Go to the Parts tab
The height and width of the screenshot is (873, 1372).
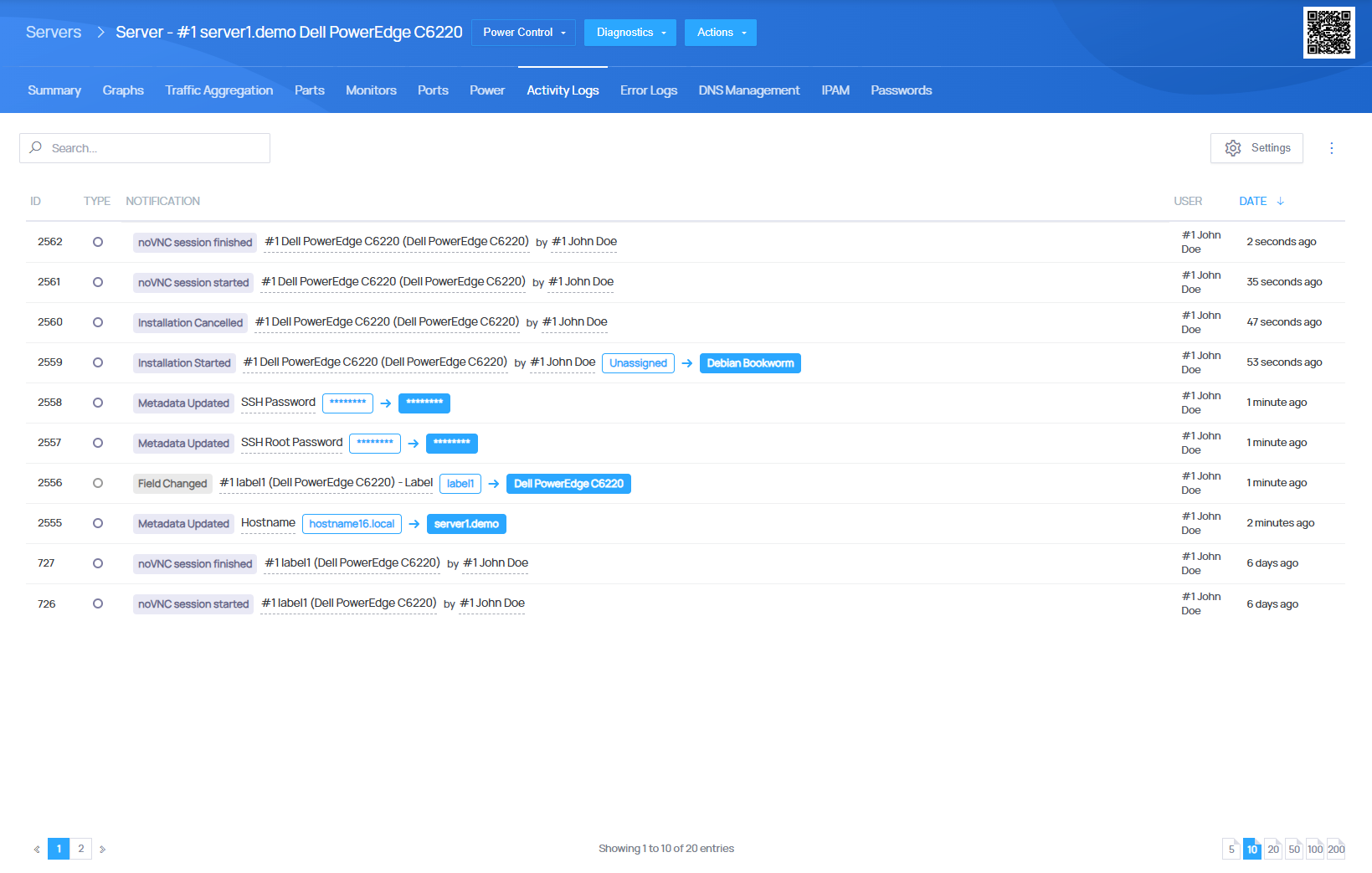pyautogui.click(x=310, y=90)
